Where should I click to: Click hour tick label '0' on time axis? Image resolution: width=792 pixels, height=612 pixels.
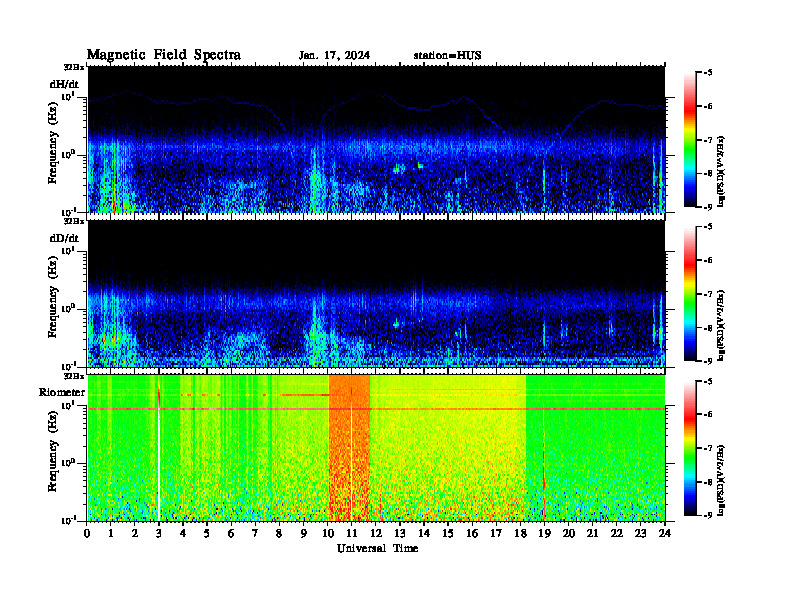pos(88,533)
